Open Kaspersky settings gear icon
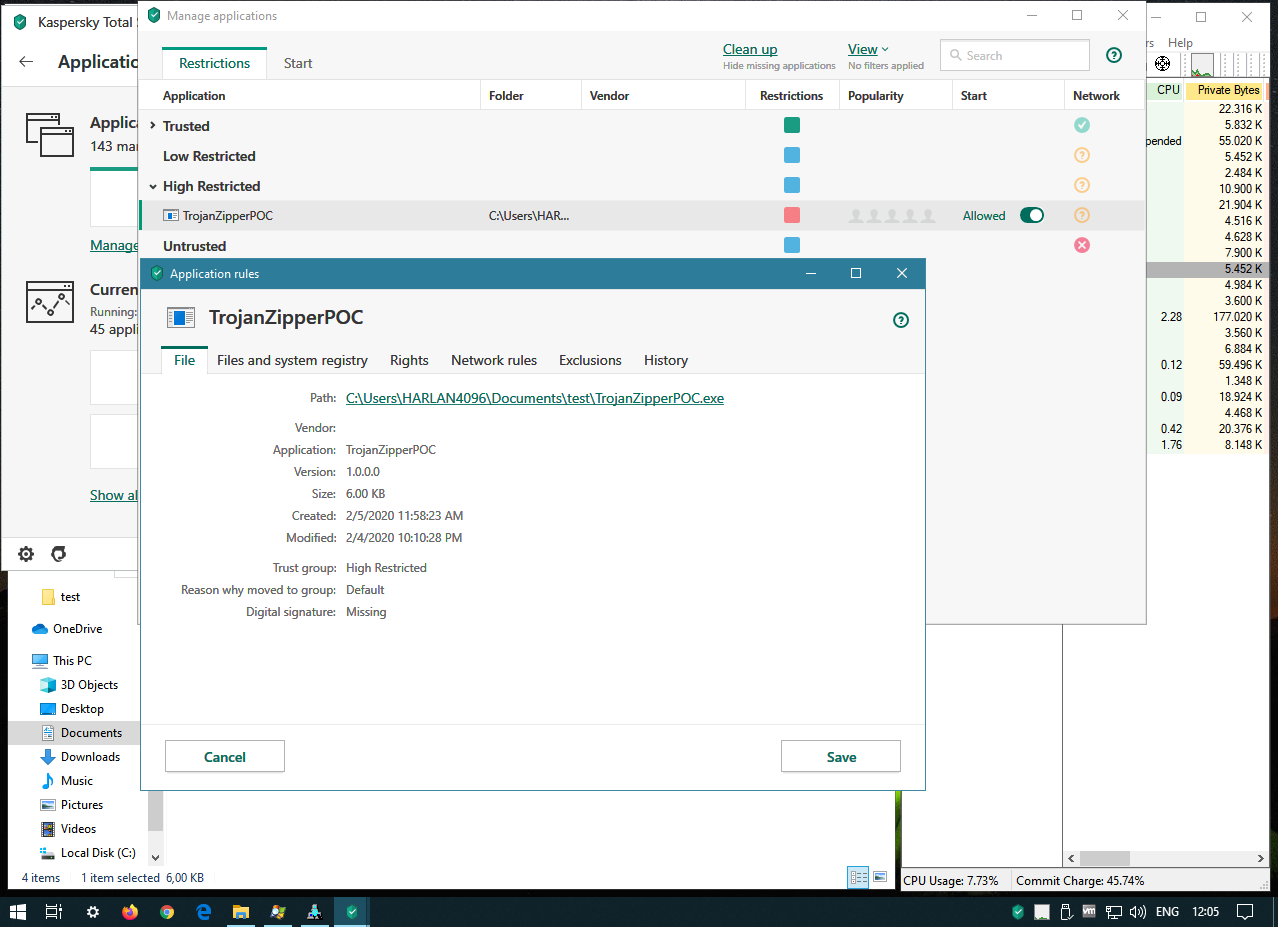 click(26, 554)
